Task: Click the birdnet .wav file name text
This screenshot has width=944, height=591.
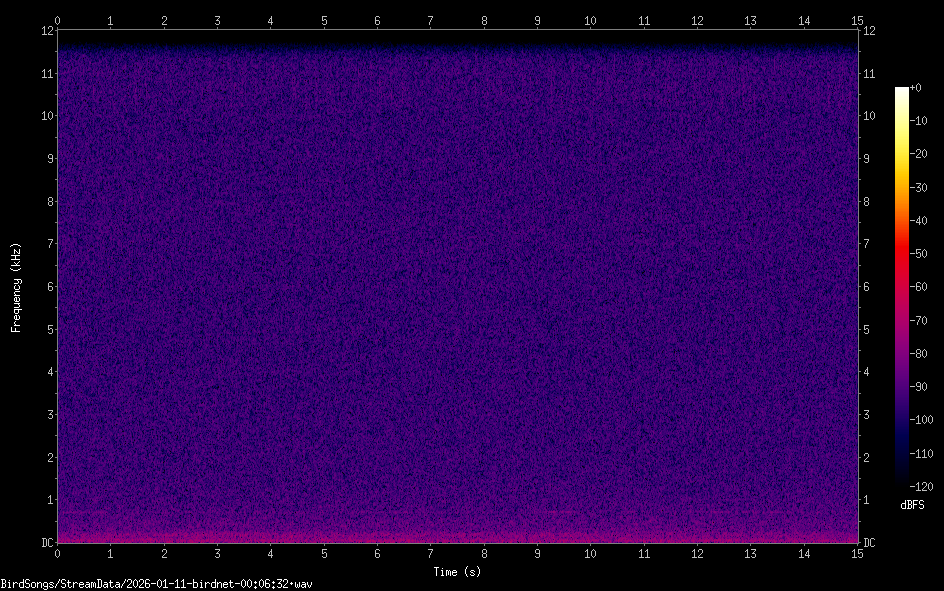Action: click(157, 583)
